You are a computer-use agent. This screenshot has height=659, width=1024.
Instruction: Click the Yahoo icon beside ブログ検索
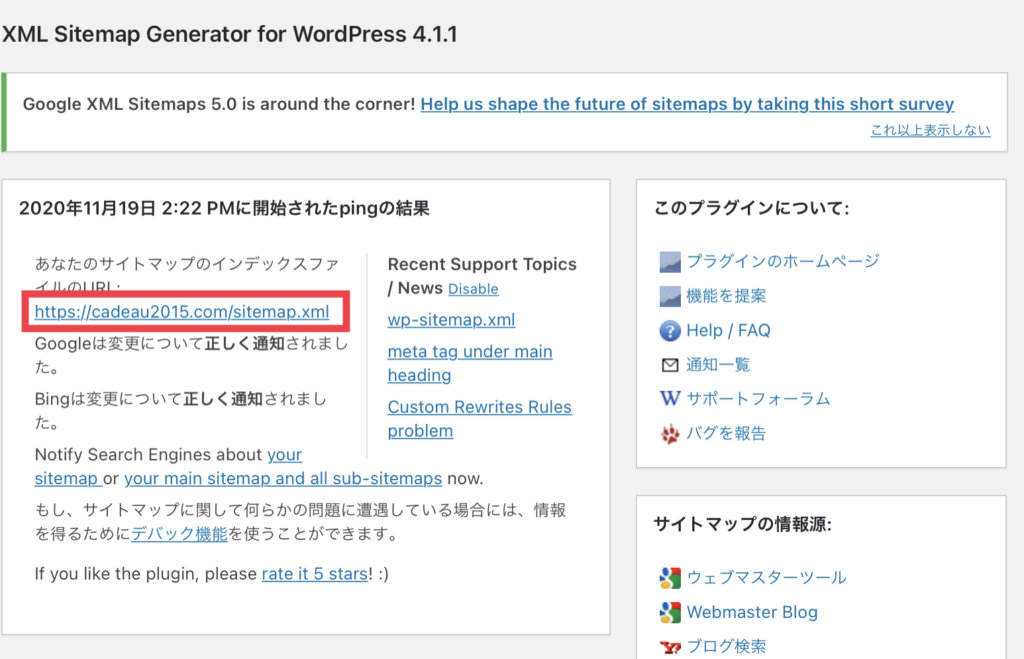(669, 647)
